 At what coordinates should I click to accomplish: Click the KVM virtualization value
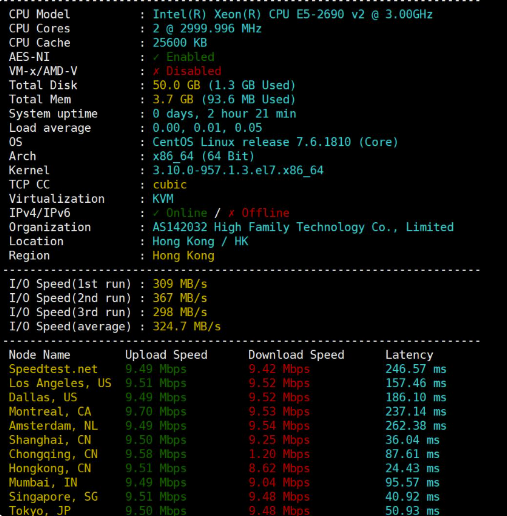click(x=163, y=199)
